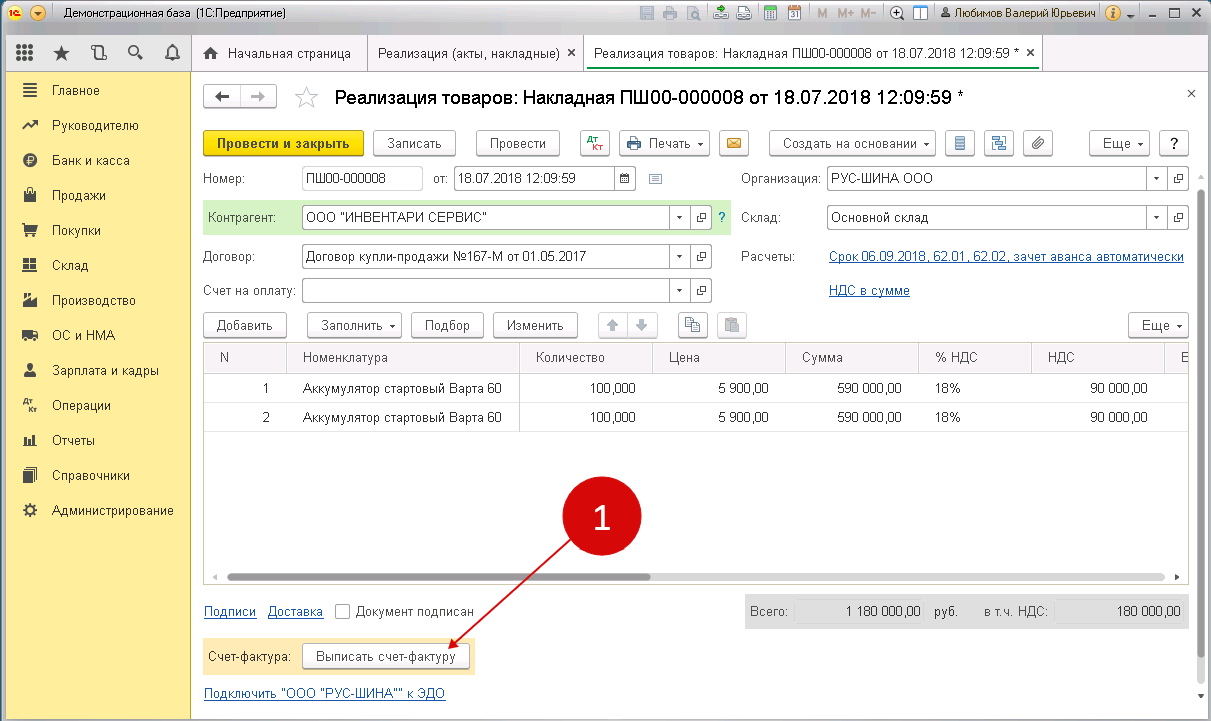The width and height of the screenshot is (1211, 721).
Task: Click Номер field ПШ00-000008
Action: pos(362,179)
